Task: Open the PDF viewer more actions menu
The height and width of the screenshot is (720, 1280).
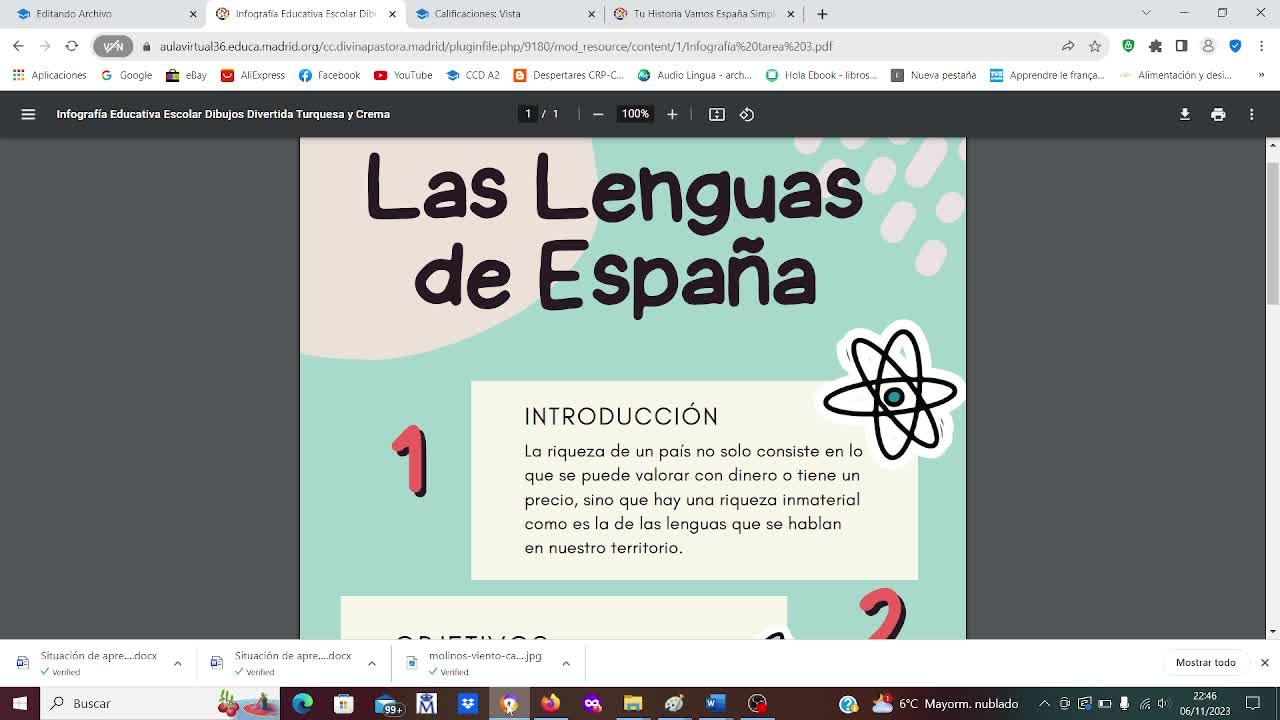Action: click(1251, 114)
